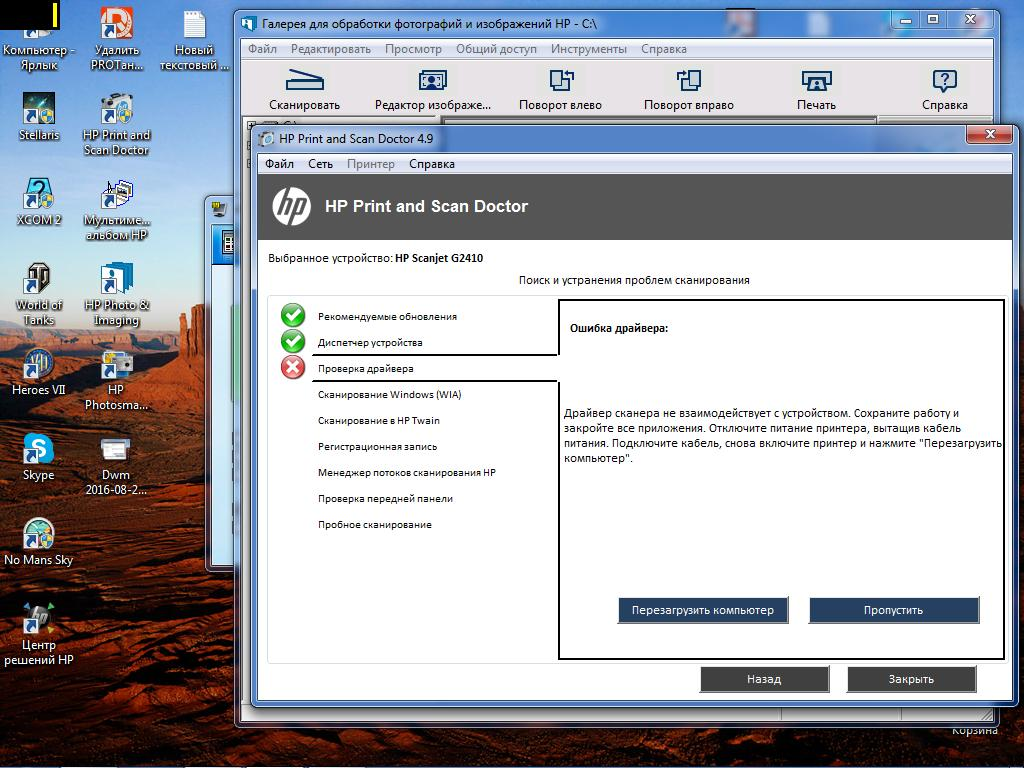Select the Heroes VII desktop shortcut
1024x768 pixels.
point(39,372)
